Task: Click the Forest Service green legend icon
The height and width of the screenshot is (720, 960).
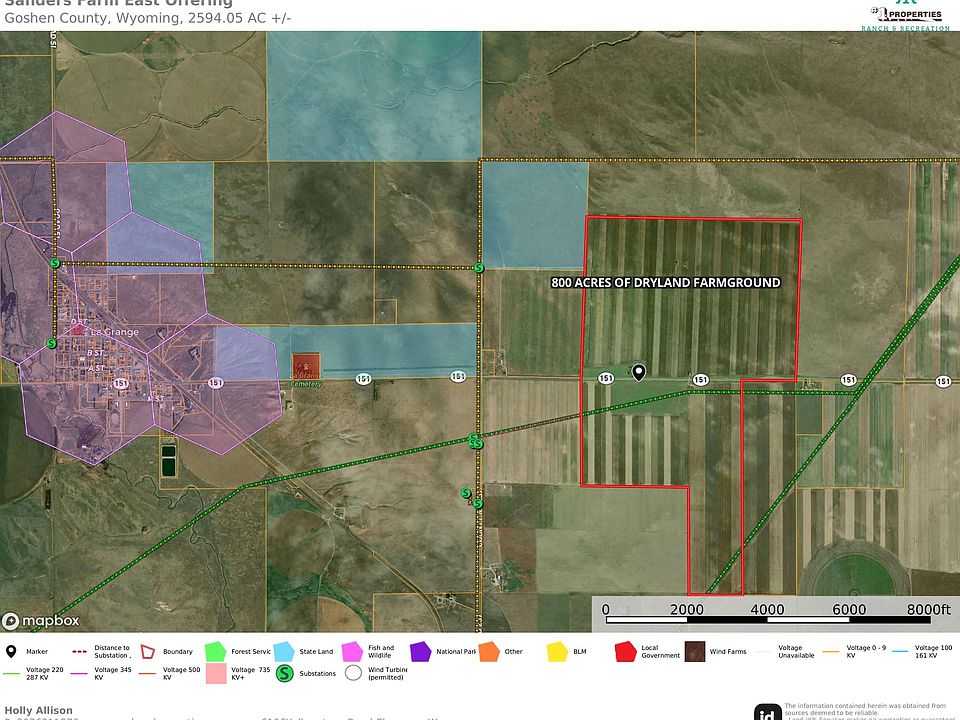Action: click(216, 651)
